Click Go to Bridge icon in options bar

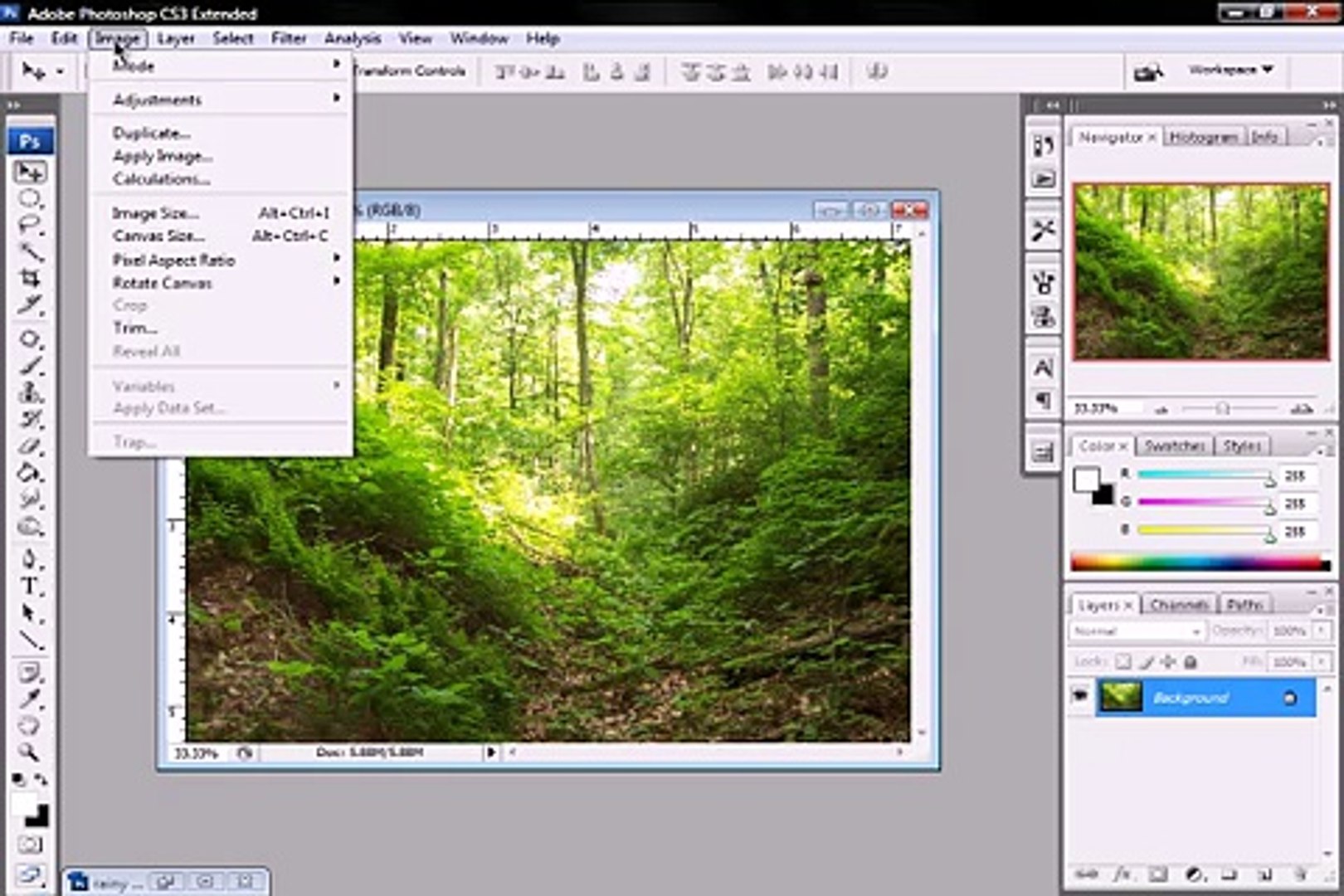click(1148, 73)
